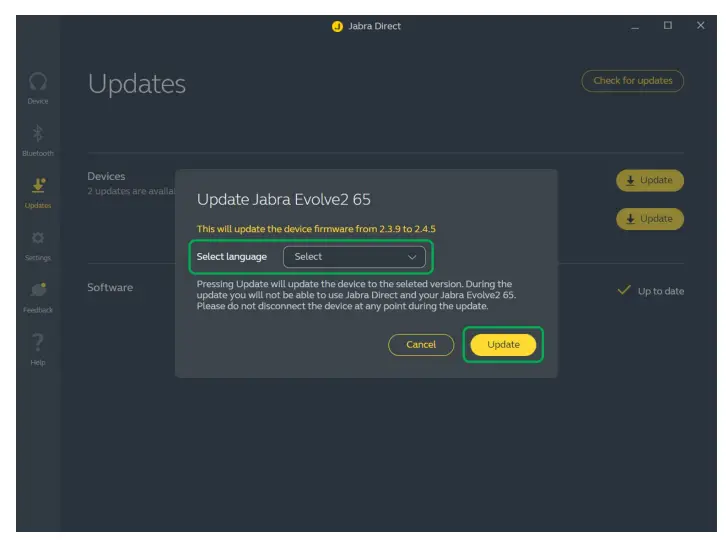The image size is (727, 547).
Task: Open the Feedback speech bubble icon
Action: pos(38,290)
